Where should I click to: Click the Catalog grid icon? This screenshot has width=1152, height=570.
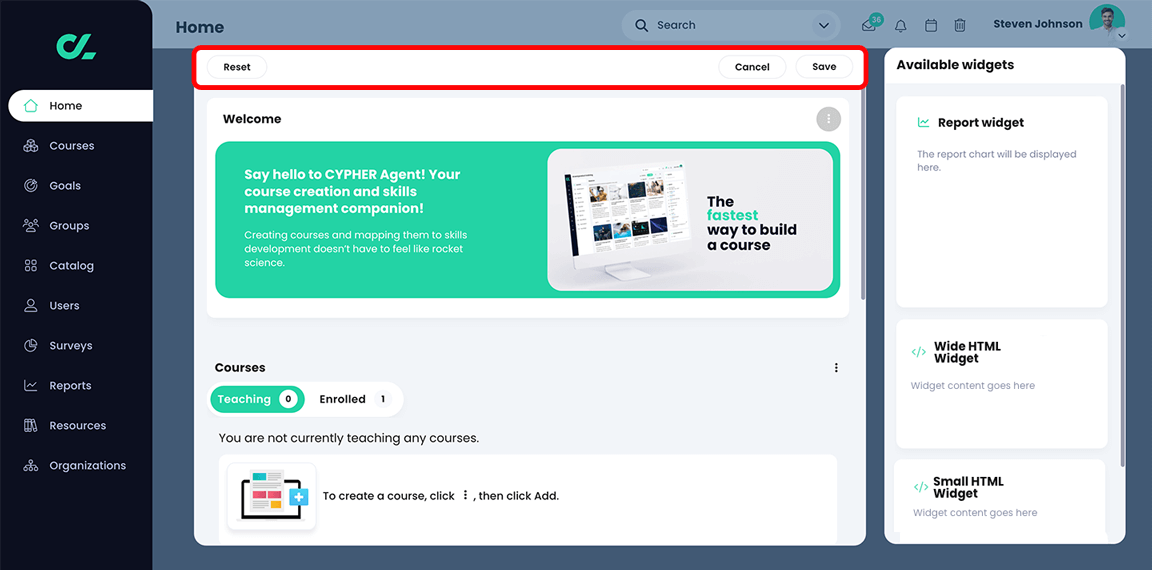pyautogui.click(x=30, y=265)
